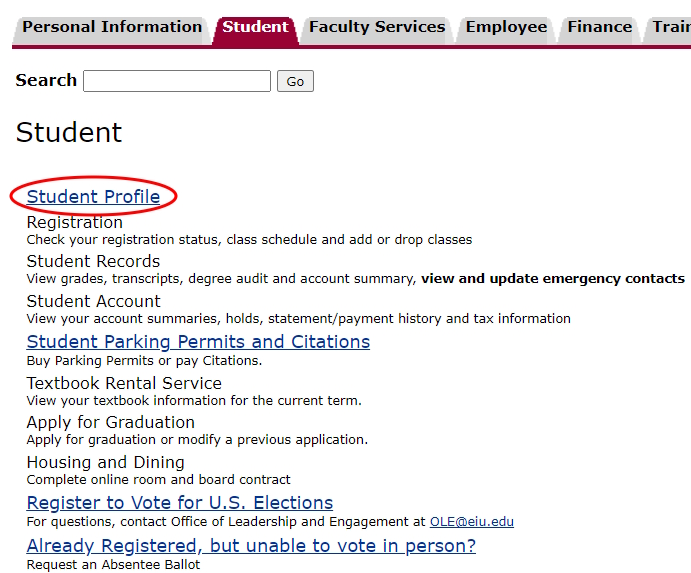Click the Student page heading
Viewport: 691px width, 573px height.
click(x=69, y=133)
